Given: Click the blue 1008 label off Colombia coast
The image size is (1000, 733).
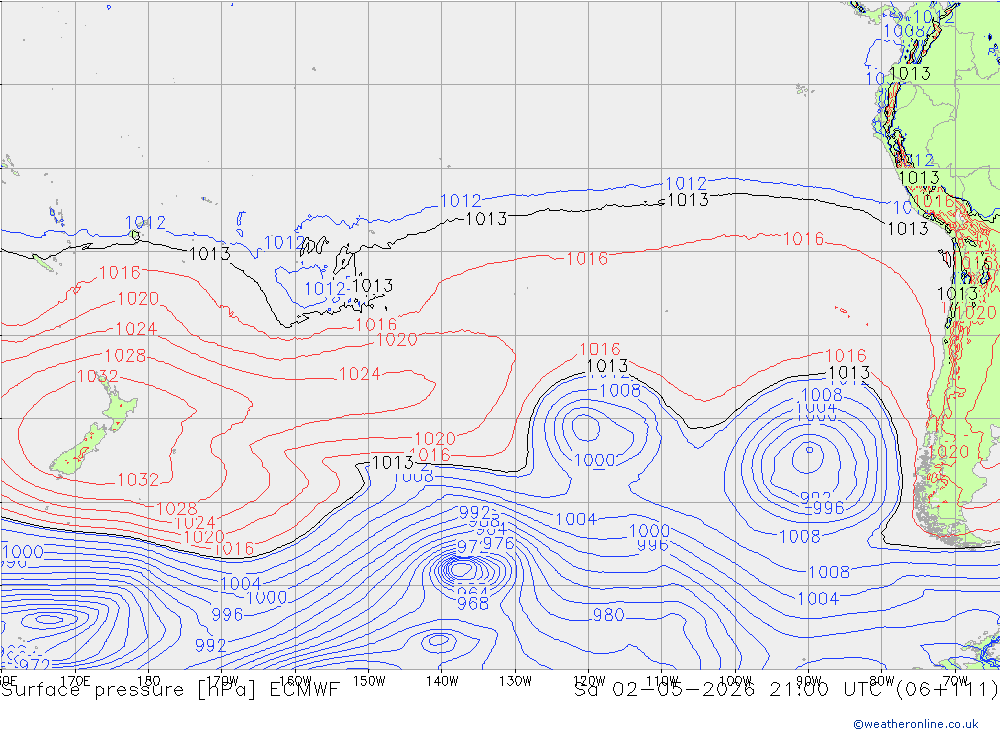Looking at the screenshot, I should [x=904, y=31].
